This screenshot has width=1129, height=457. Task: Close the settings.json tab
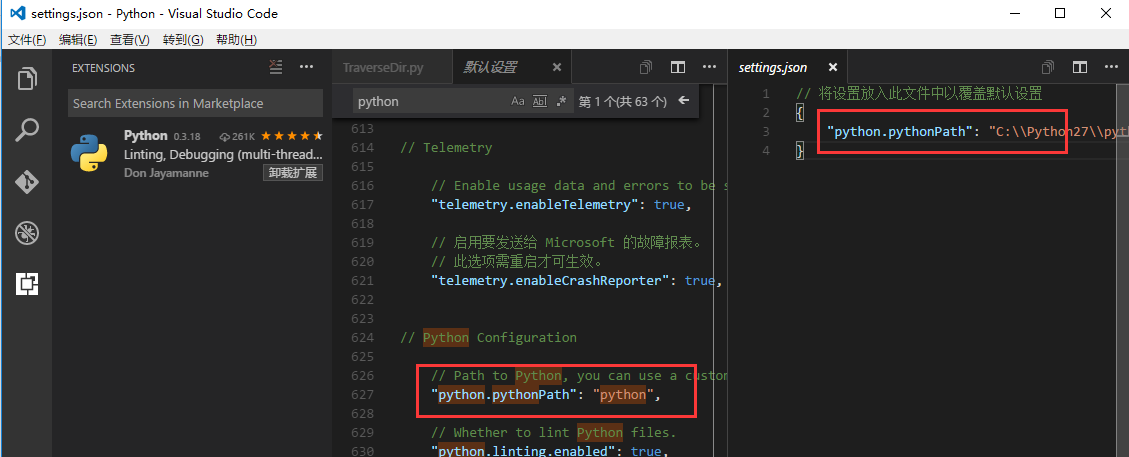coord(833,67)
